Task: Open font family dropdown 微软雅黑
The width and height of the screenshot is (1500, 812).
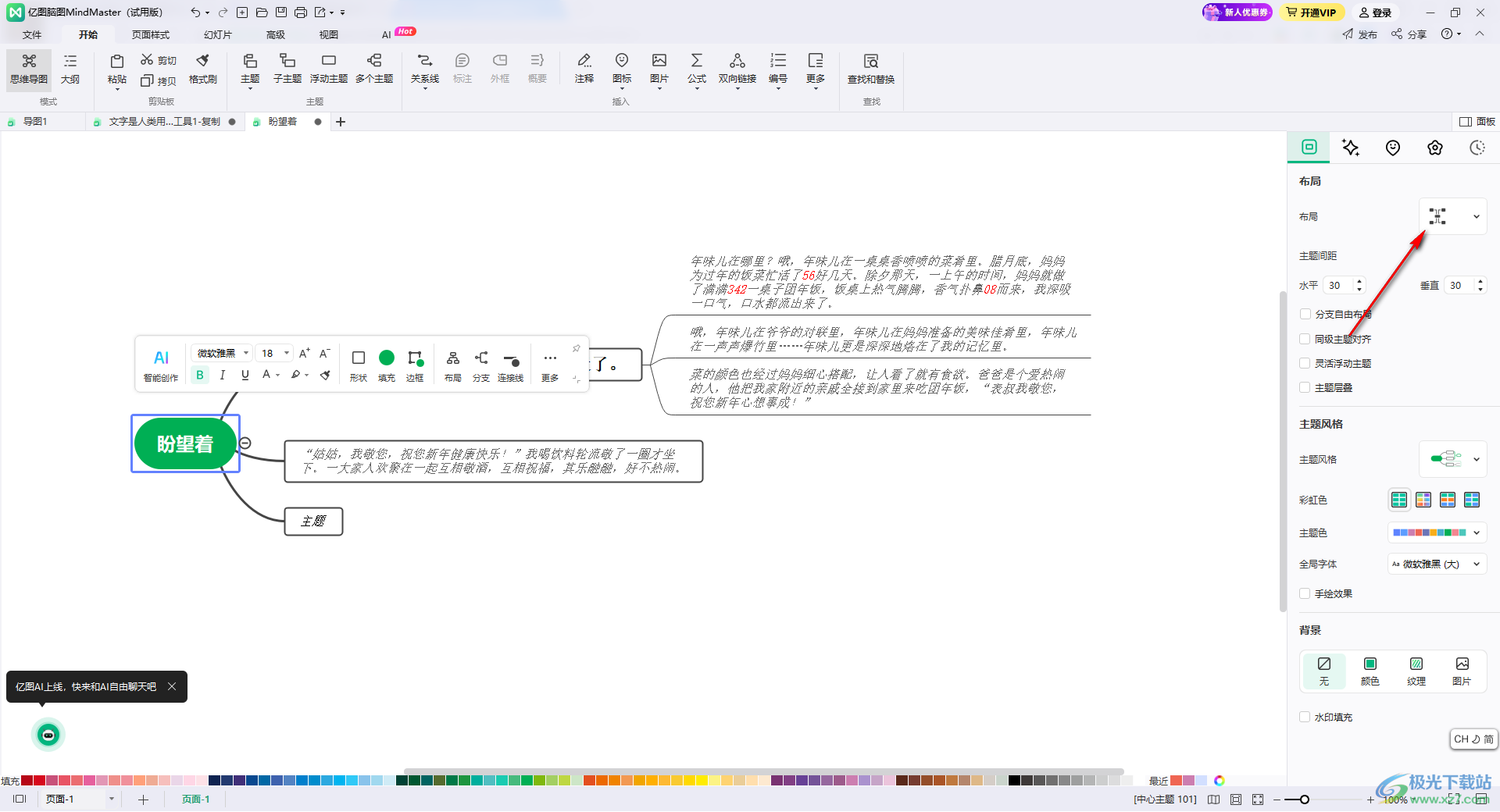Action: click(222, 353)
